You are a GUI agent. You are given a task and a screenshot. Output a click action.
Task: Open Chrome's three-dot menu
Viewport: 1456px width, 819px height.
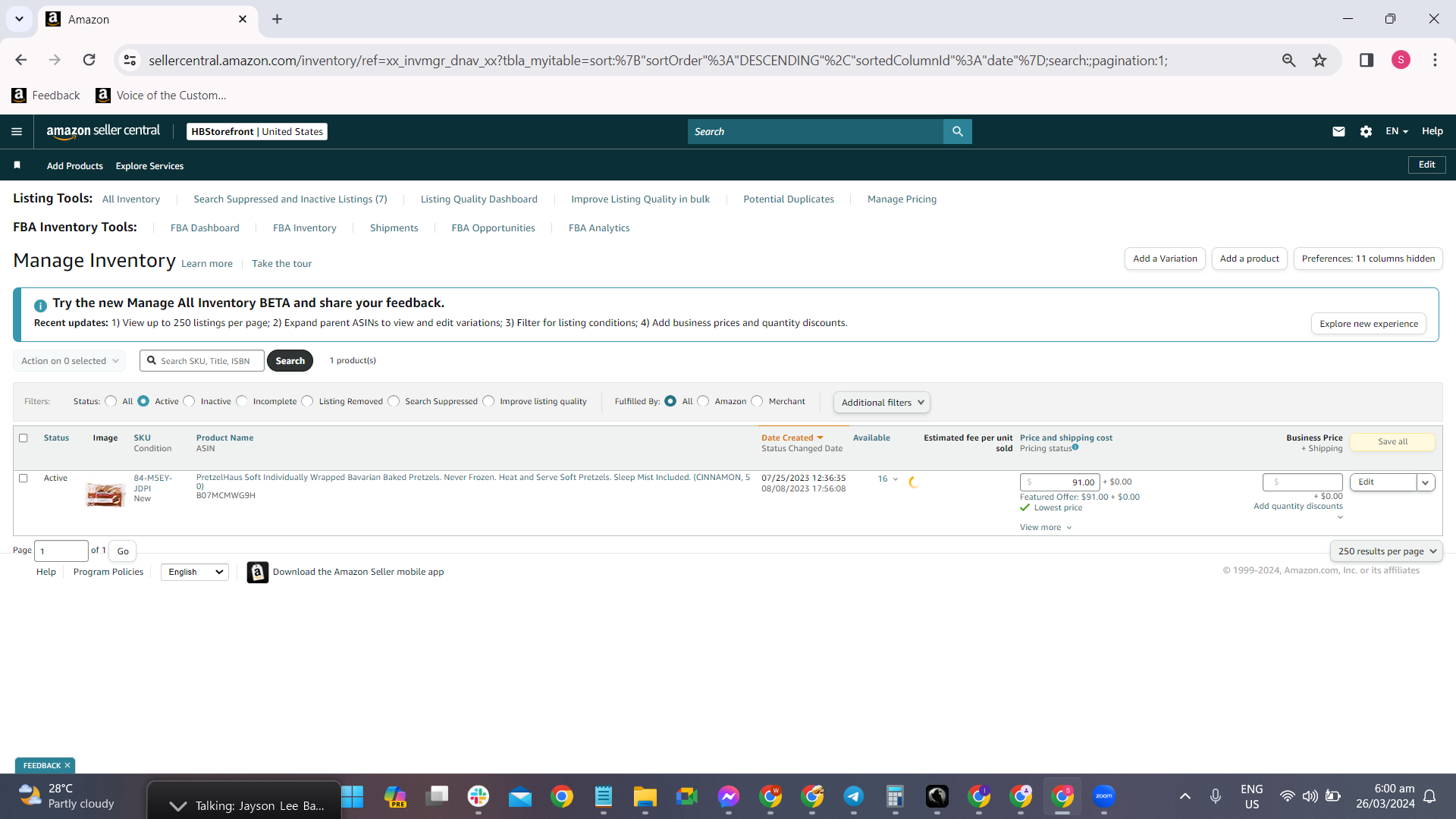point(1435,60)
